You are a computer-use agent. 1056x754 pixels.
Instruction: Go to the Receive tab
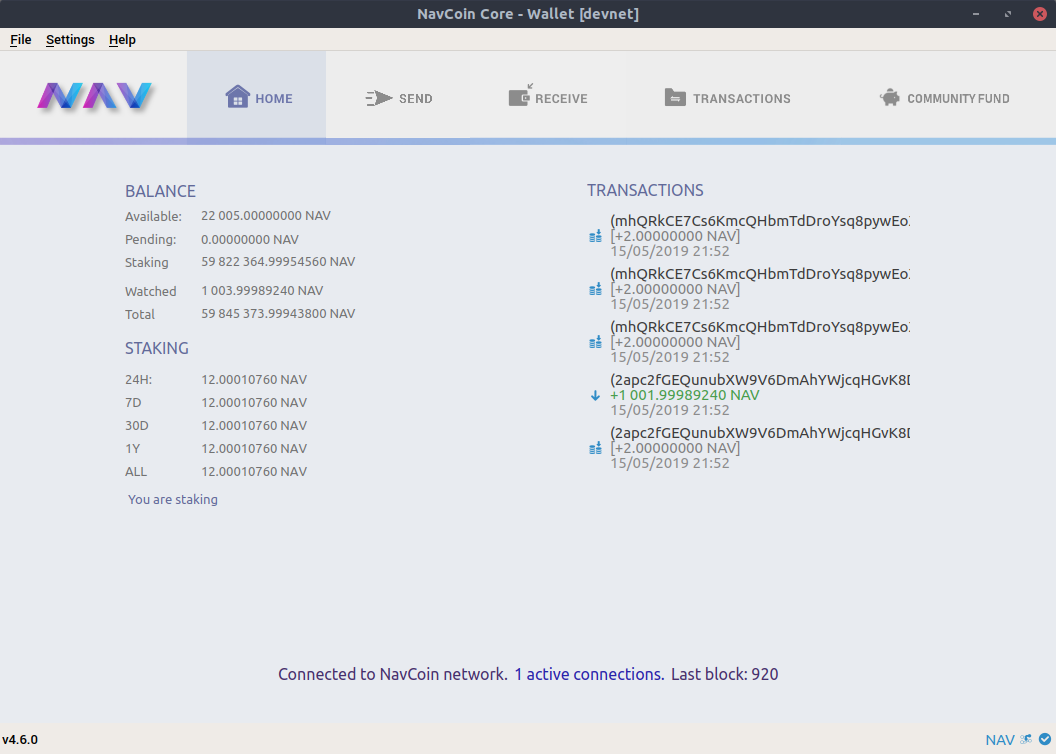tap(548, 98)
